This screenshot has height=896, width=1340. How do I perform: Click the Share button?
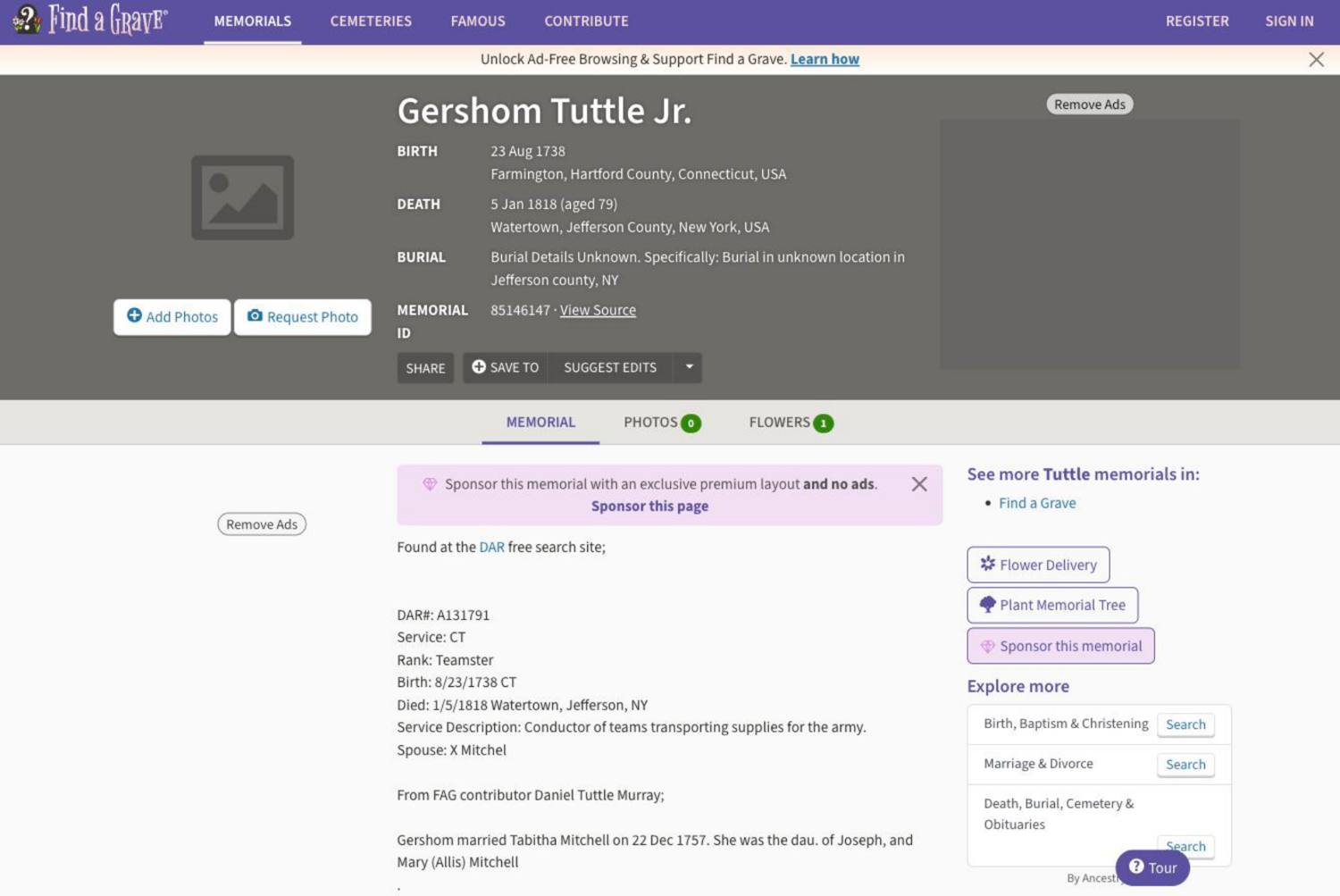[425, 368]
